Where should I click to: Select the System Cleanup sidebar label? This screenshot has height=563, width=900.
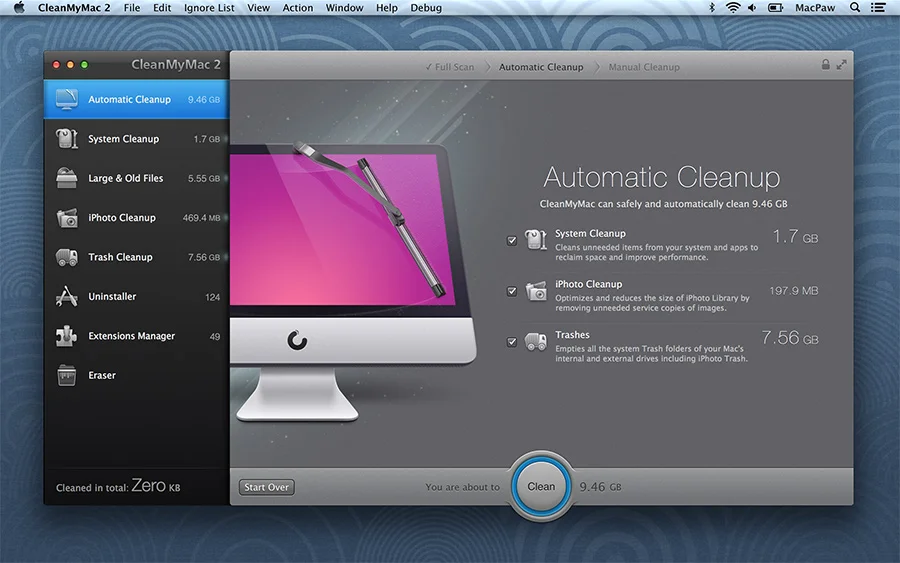tap(123, 139)
